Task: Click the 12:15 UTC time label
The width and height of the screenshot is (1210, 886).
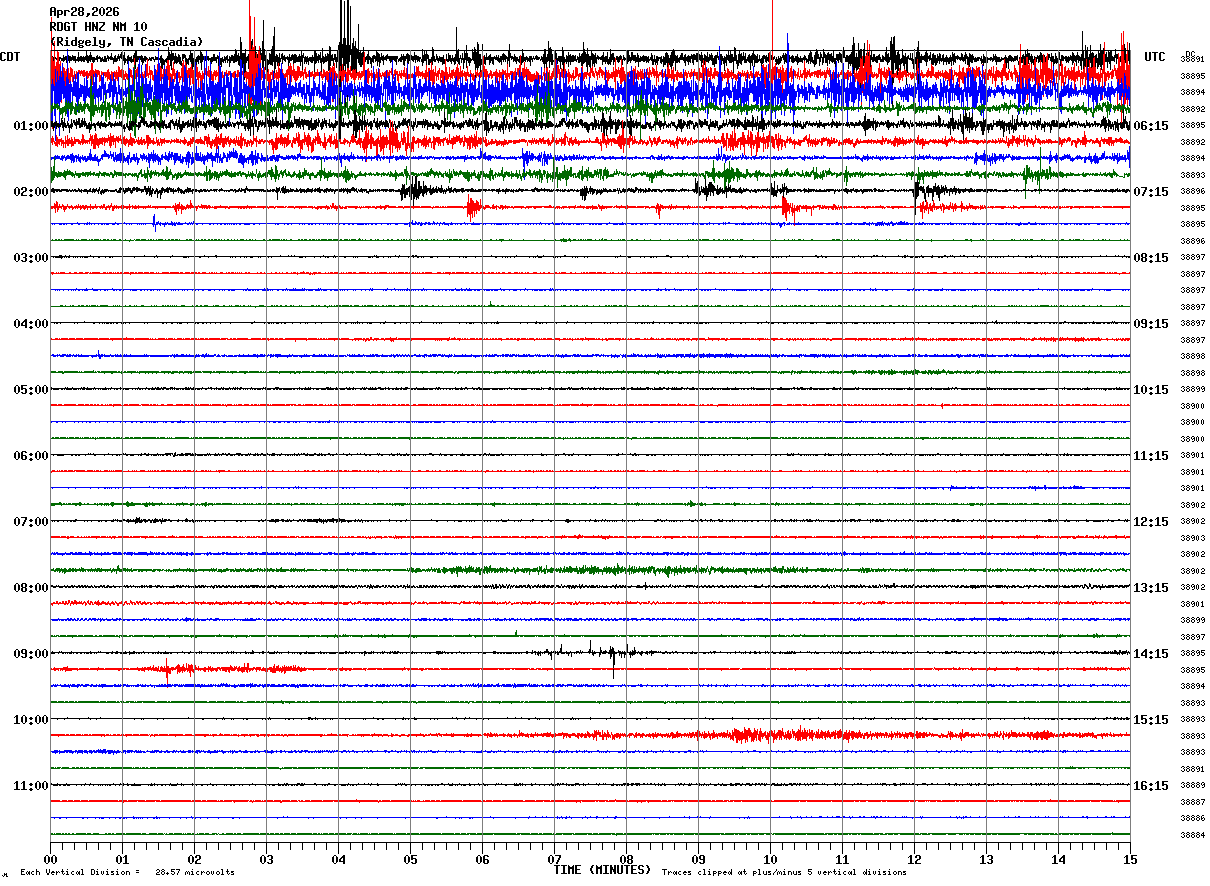Action: pyautogui.click(x=1151, y=522)
